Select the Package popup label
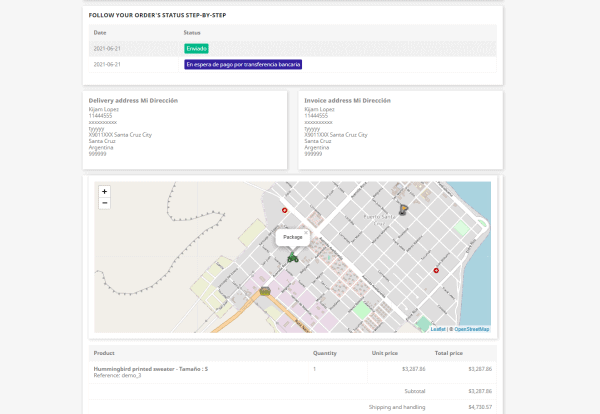Image resolution: width=600 pixels, height=414 pixels. (x=292, y=237)
